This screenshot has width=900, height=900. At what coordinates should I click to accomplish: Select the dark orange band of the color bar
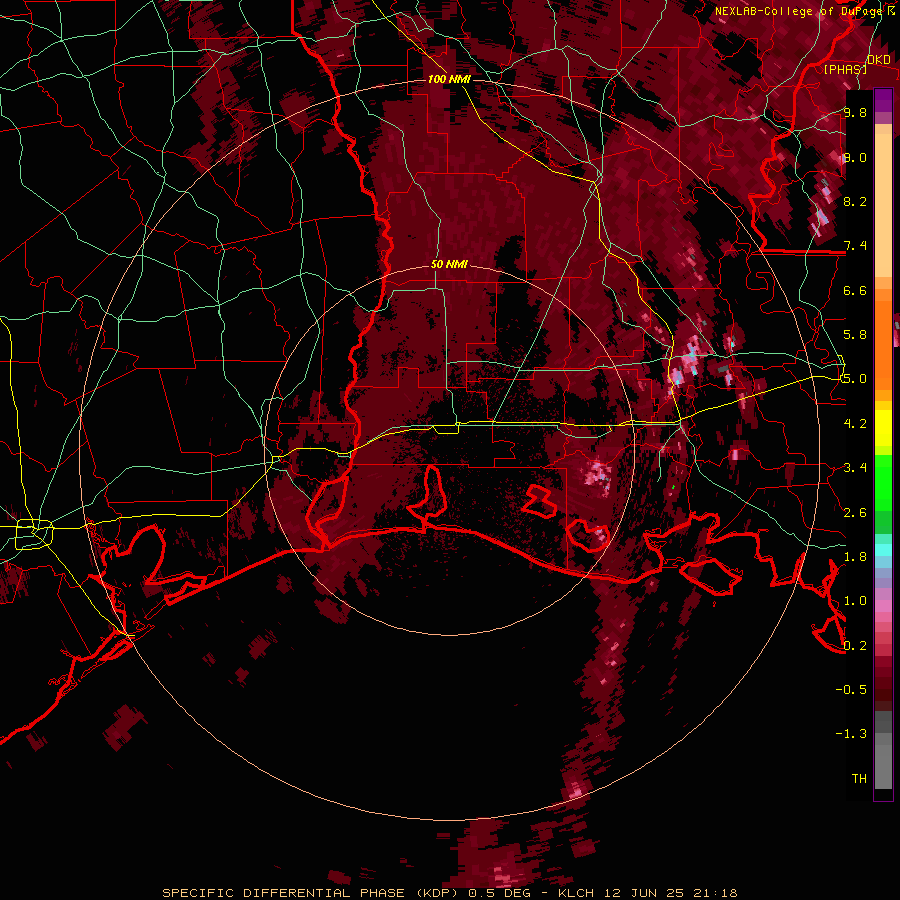point(883,345)
